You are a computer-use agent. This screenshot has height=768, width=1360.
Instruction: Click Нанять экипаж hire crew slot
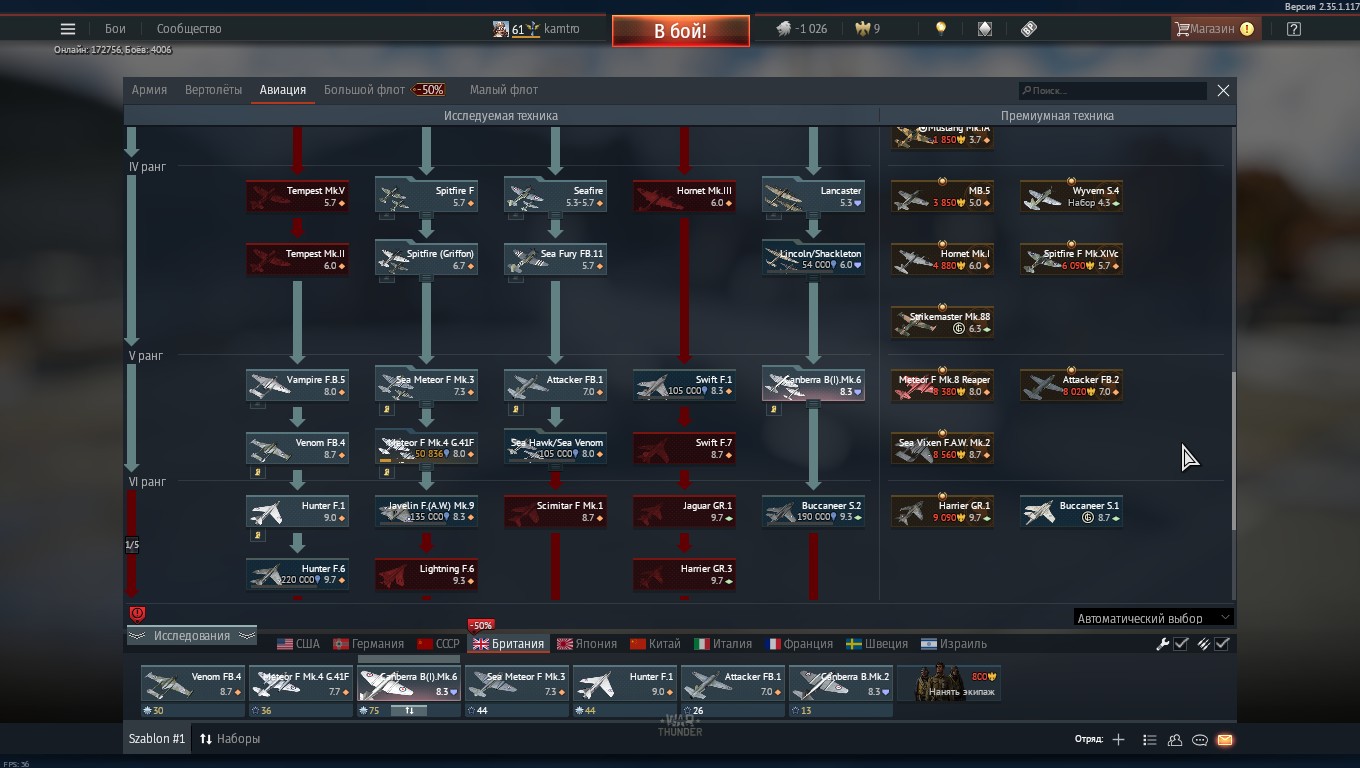pyautogui.click(x=949, y=685)
